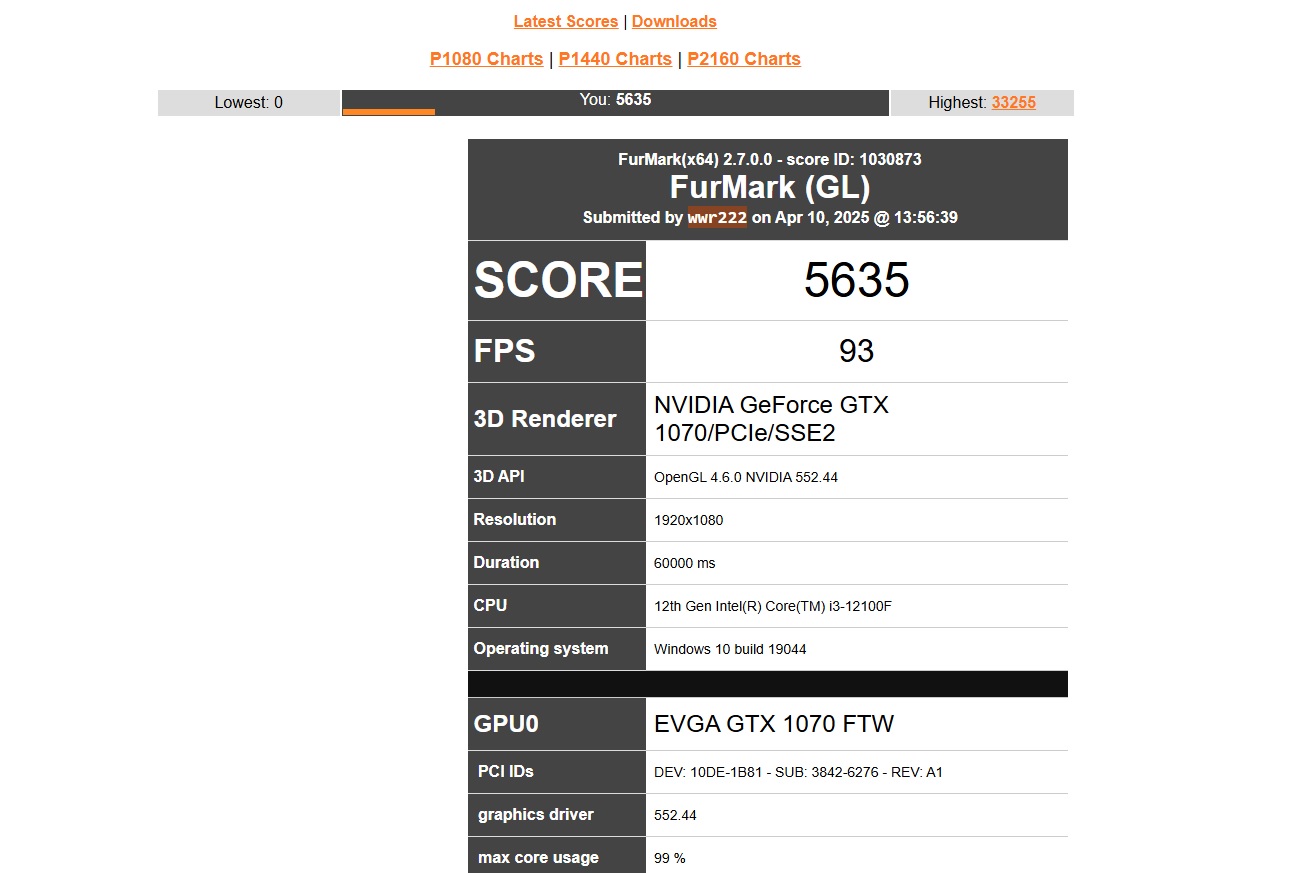Click the max core usage label
The image size is (1303, 873).
538,857
